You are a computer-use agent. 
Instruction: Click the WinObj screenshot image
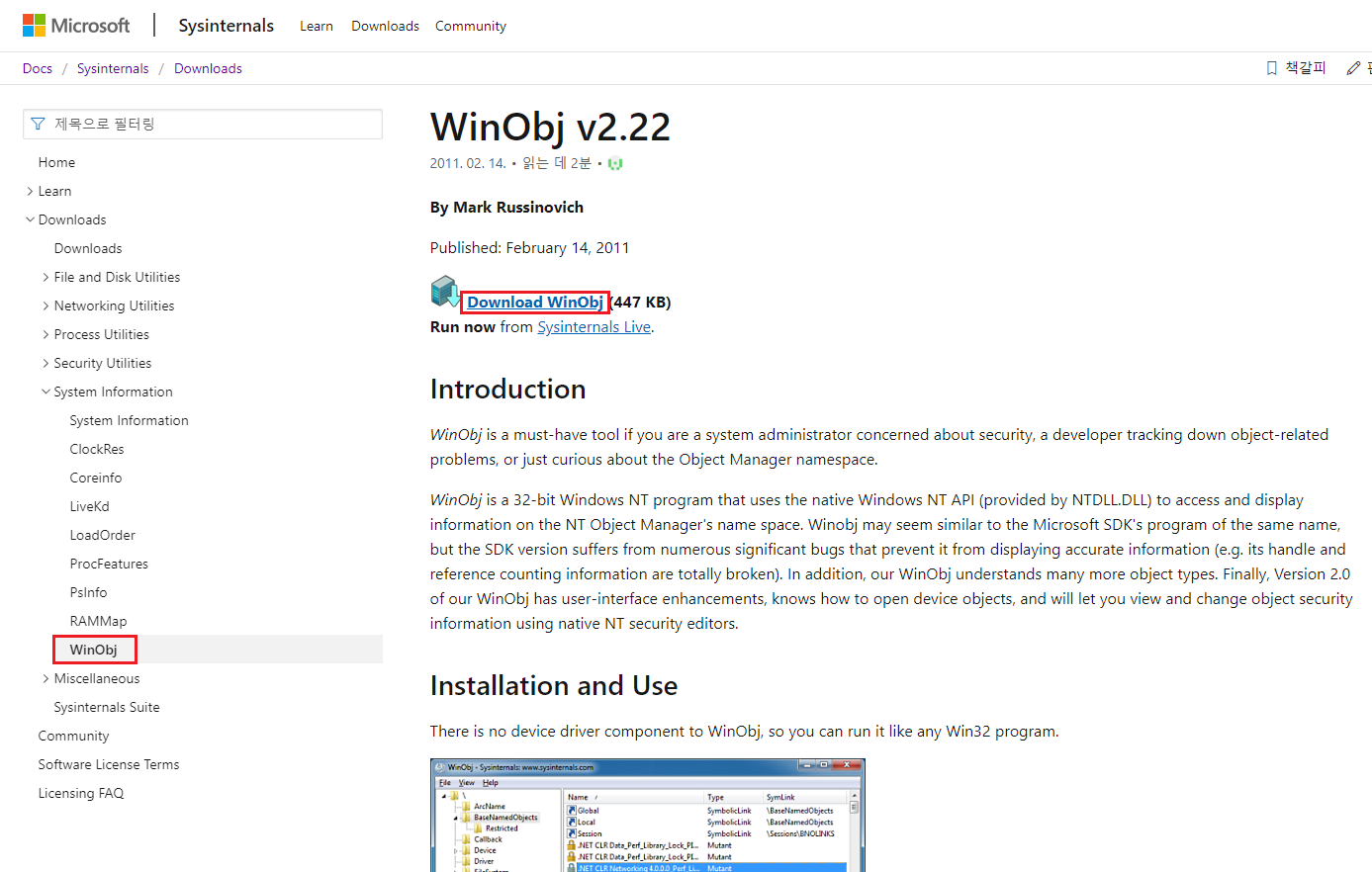pos(648,816)
